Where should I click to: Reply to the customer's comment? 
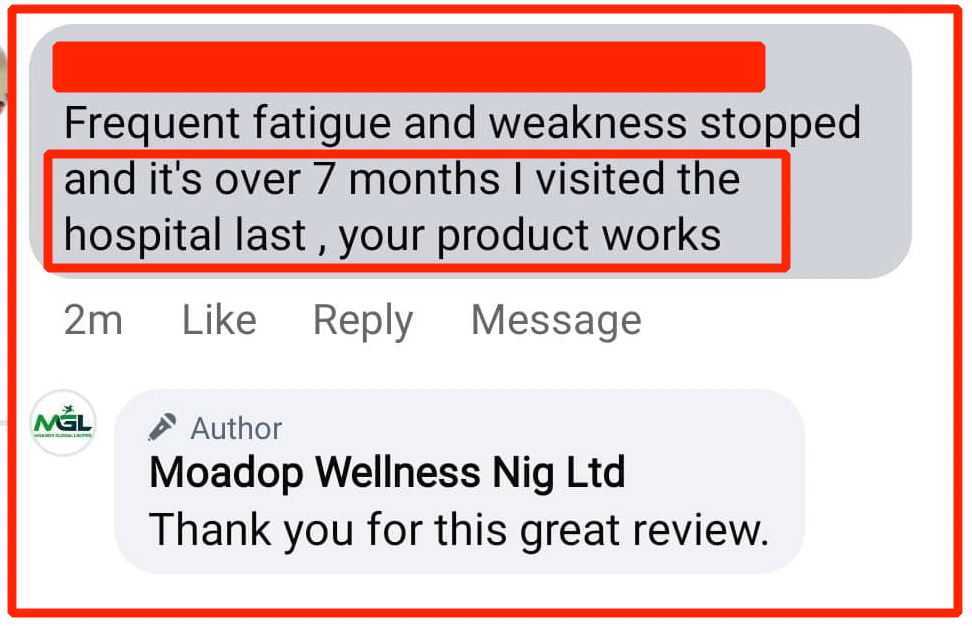coord(363,322)
